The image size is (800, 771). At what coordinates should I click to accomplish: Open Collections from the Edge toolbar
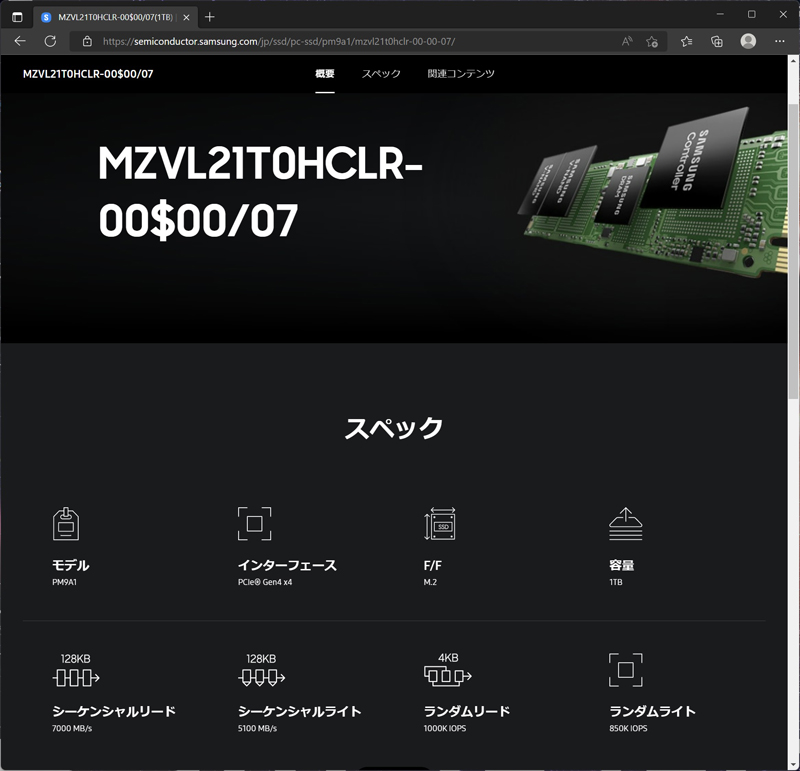point(716,41)
